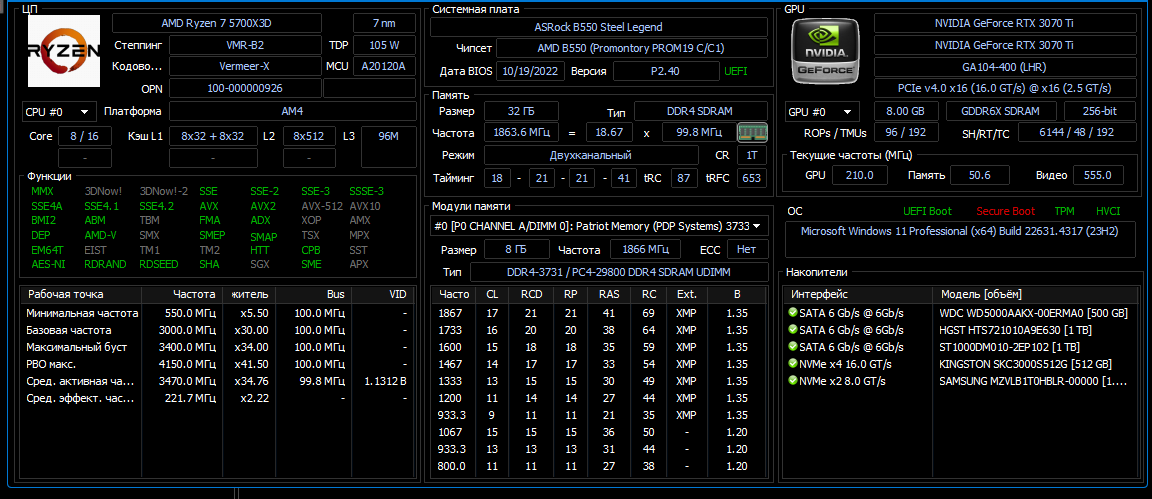Click status icon for ST1000DM010 drive
The height and width of the screenshot is (499, 1152).
tap(793, 346)
